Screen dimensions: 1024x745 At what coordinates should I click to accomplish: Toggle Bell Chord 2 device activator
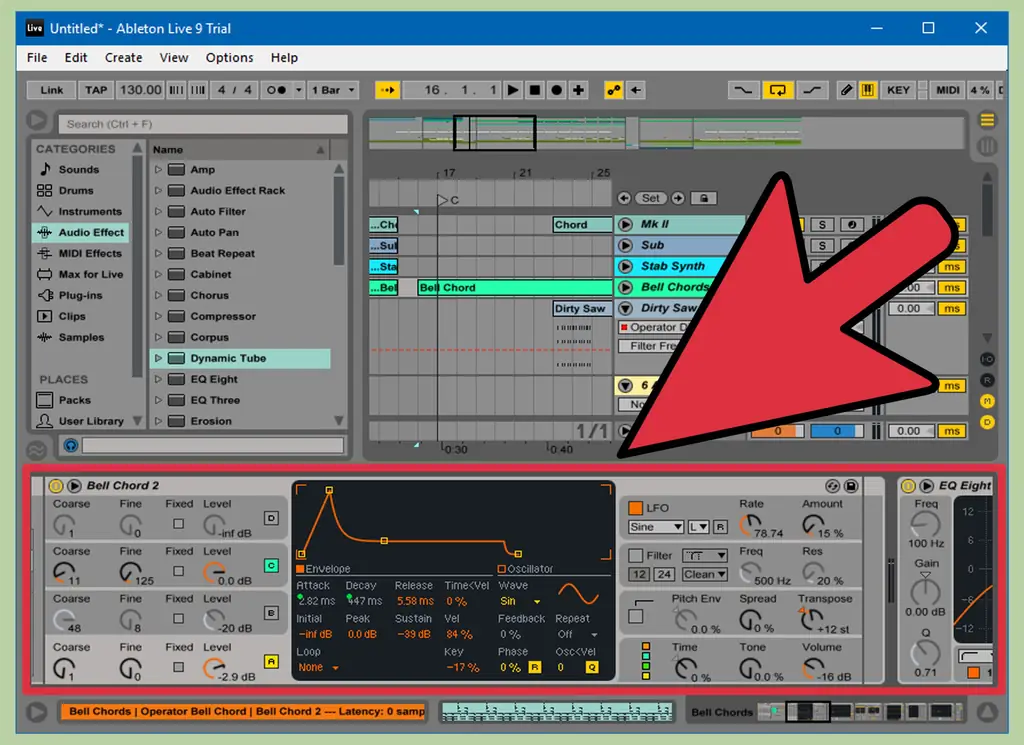click(56, 486)
